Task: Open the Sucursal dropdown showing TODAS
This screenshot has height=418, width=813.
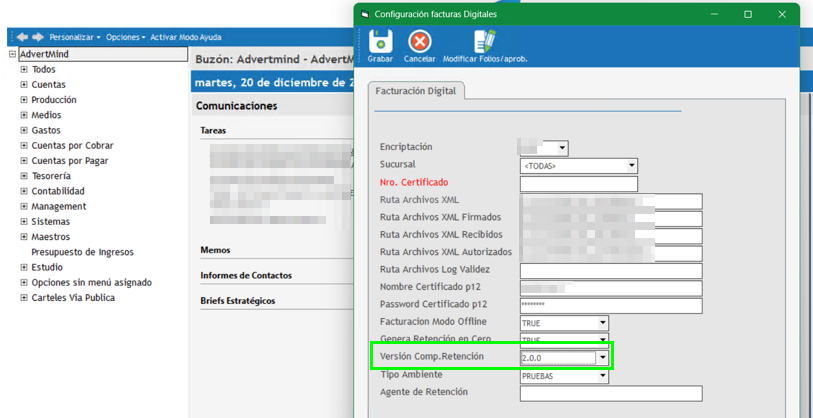Action: point(632,166)
